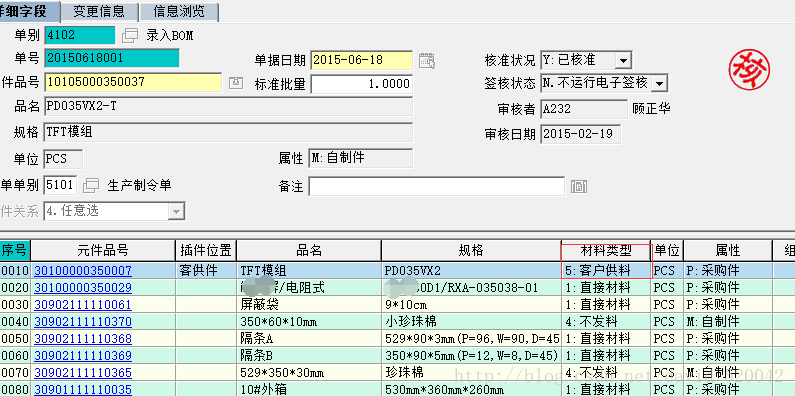Open component link 30902111110365

pyautogui.click(x=83, y=373)
